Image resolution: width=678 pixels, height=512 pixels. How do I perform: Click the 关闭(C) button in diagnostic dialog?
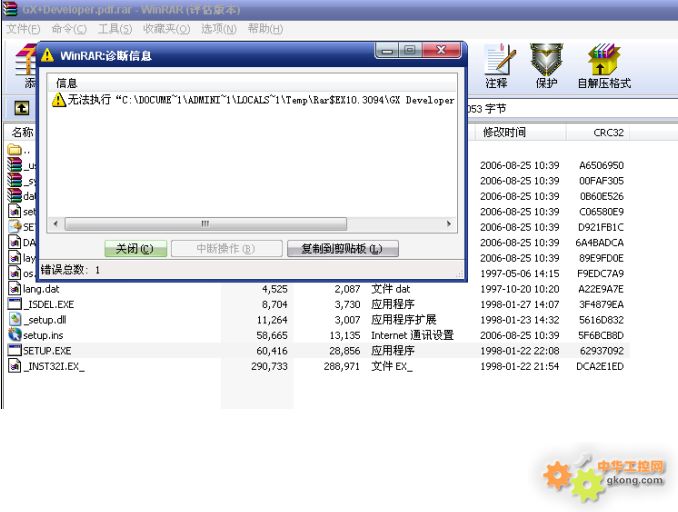135,249
